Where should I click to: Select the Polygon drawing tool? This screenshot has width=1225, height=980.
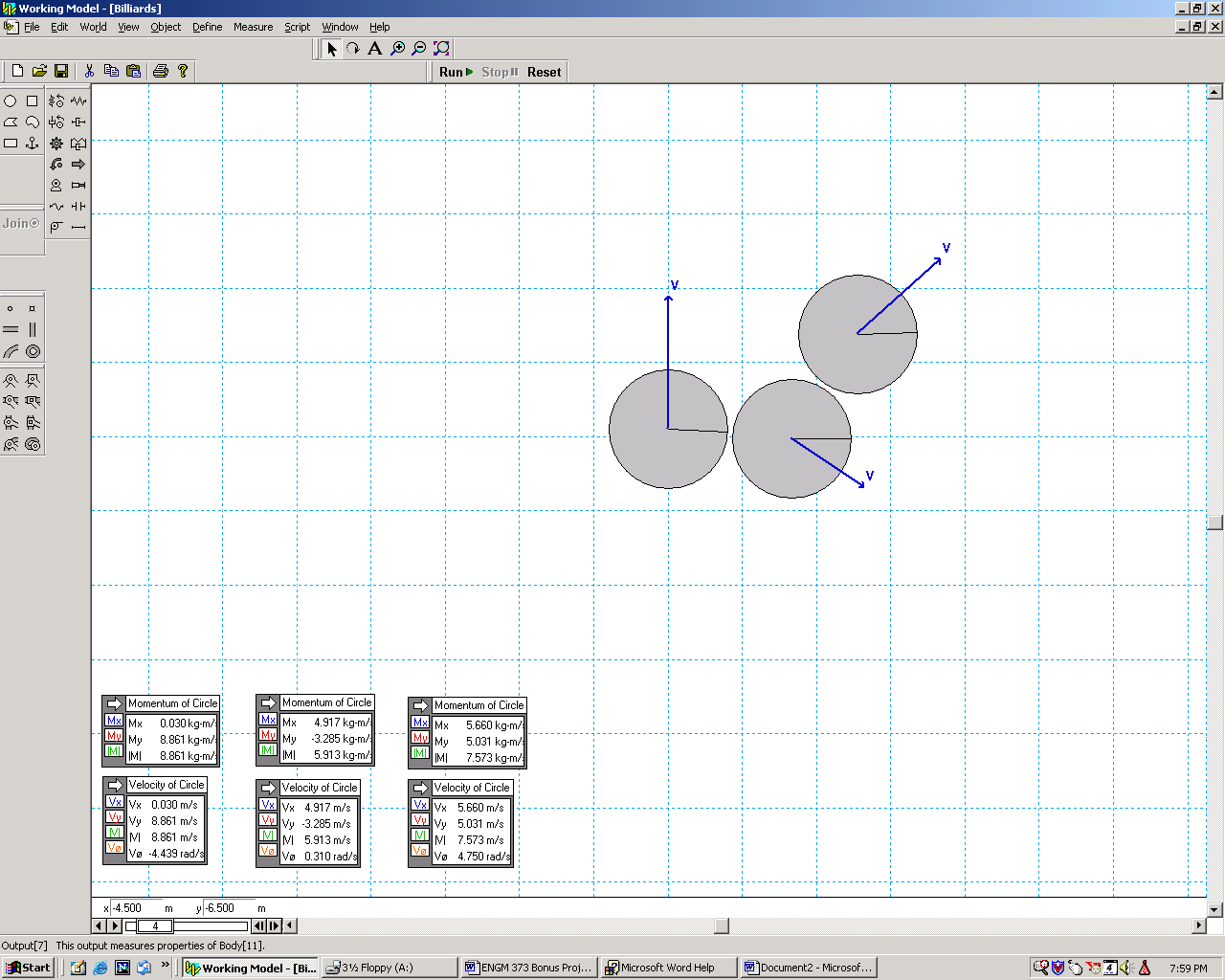click(x=11, y=122)
